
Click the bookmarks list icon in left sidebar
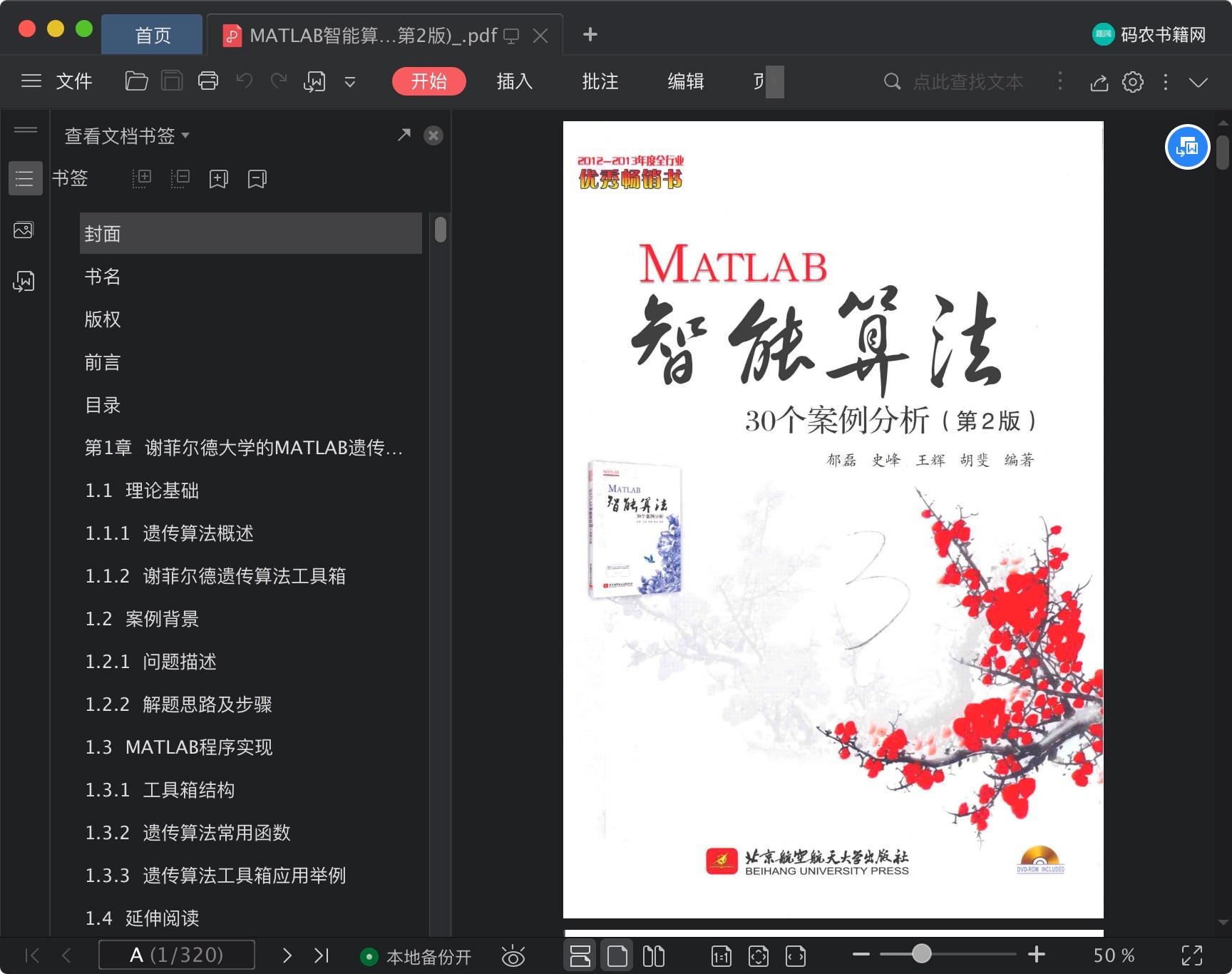[x=25, y=178]
